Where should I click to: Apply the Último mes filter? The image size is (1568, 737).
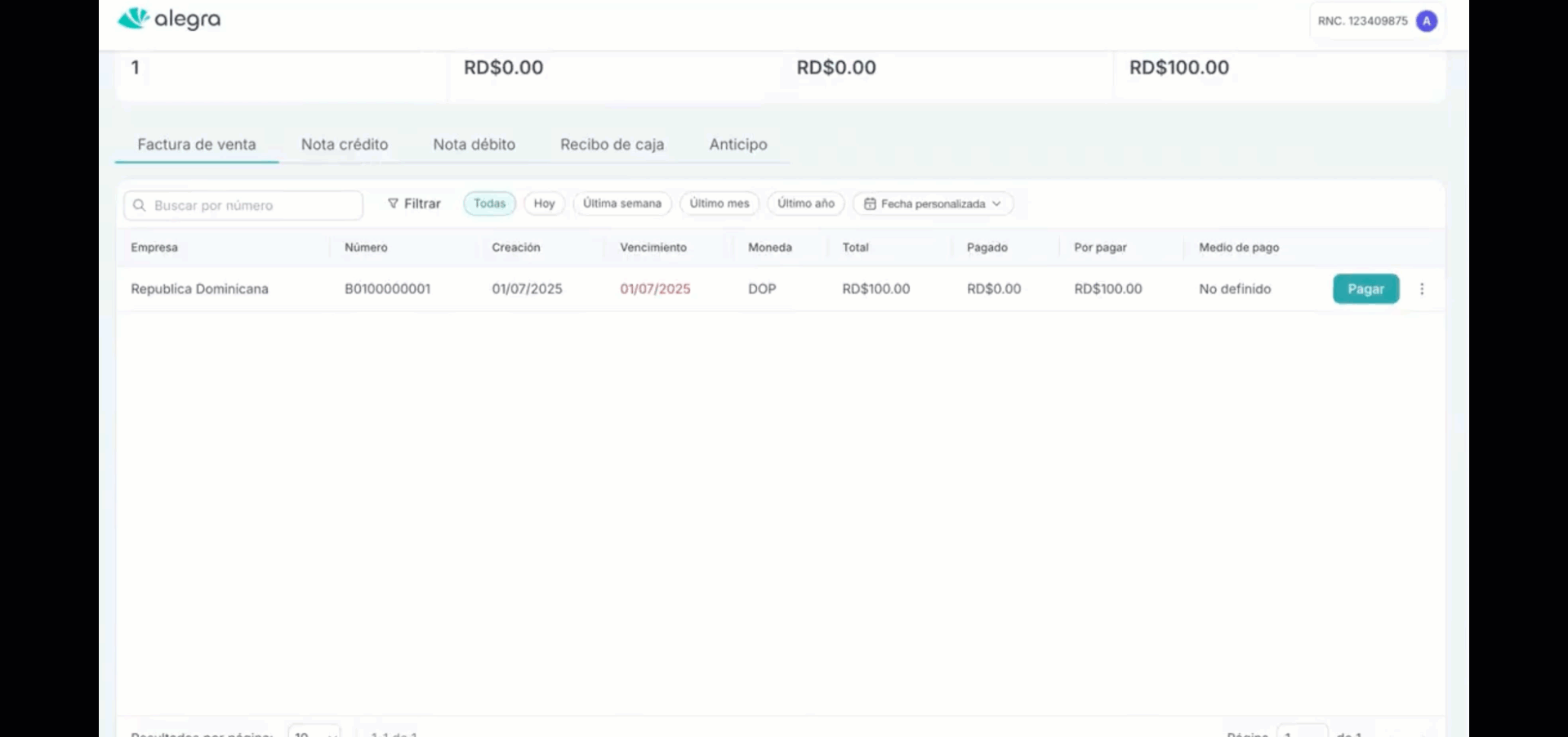(719, 203)
